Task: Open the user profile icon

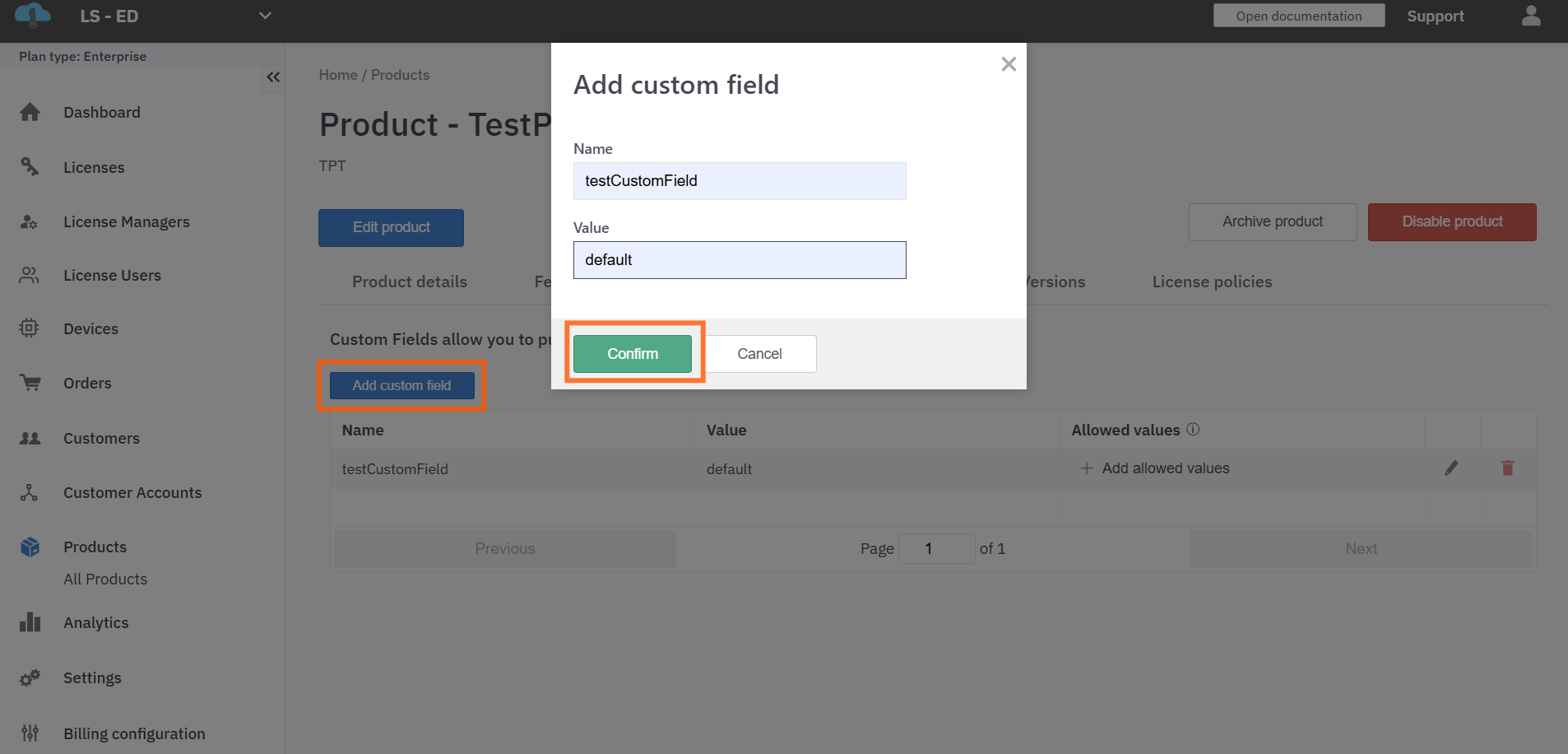Action: pos(1530,16)
